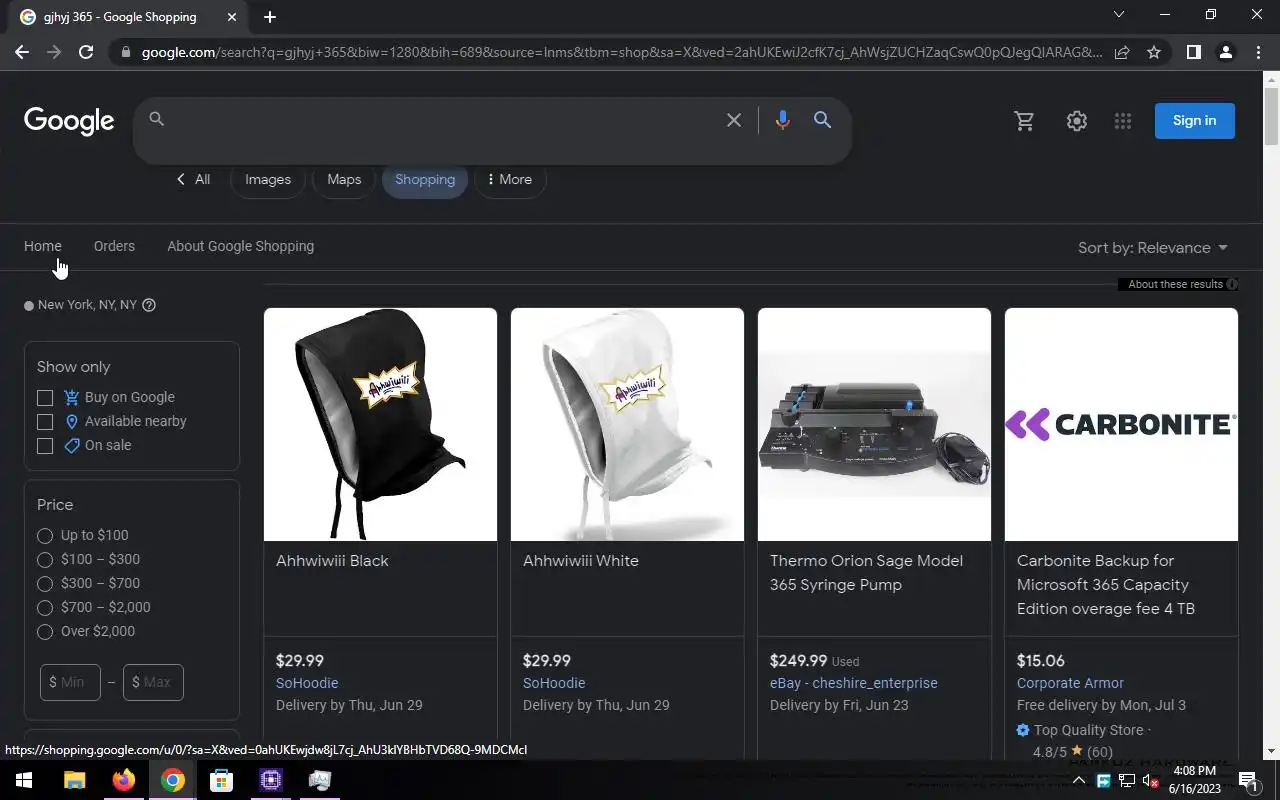Select price range $700 – $2,000

tap(45, 607)
